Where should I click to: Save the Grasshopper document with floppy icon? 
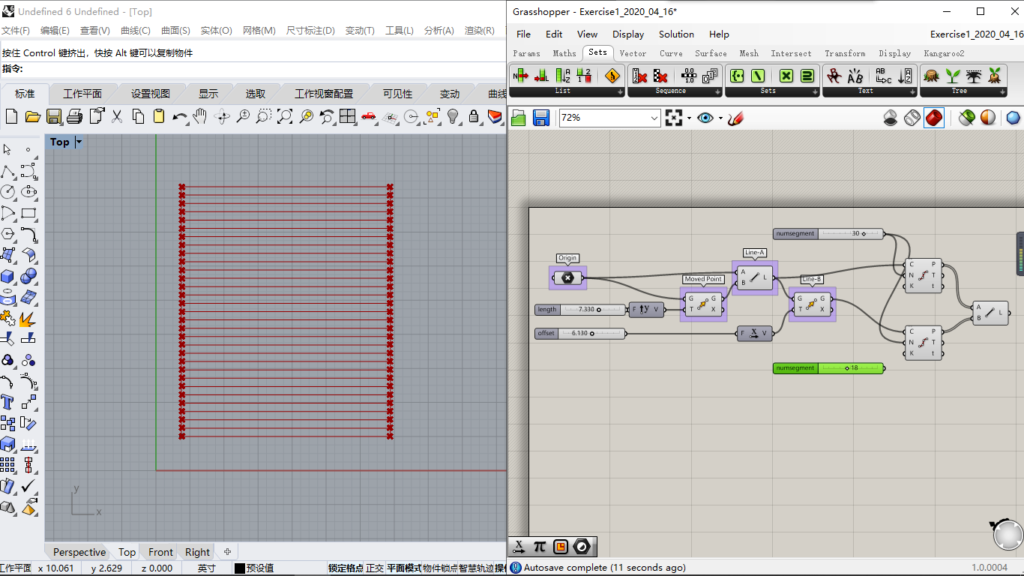(x=541, y=118)
